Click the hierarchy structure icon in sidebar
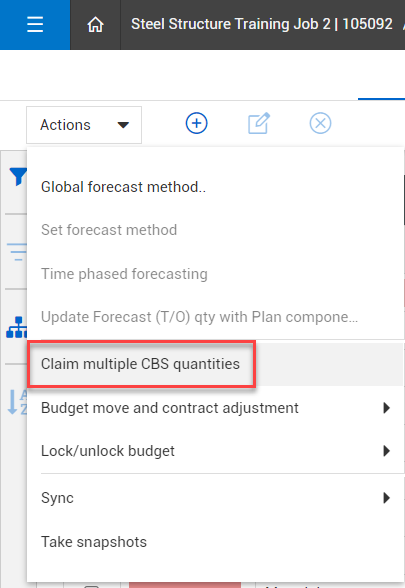 click(17, 327)
